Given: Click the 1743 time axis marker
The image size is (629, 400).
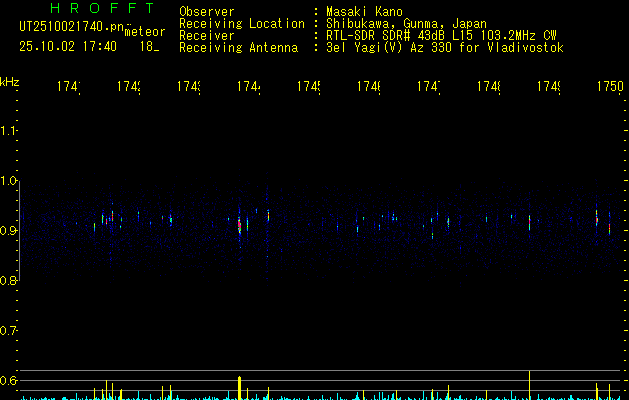Looking at the screenshot, I should pyautogui.click(x=189, y=87).
